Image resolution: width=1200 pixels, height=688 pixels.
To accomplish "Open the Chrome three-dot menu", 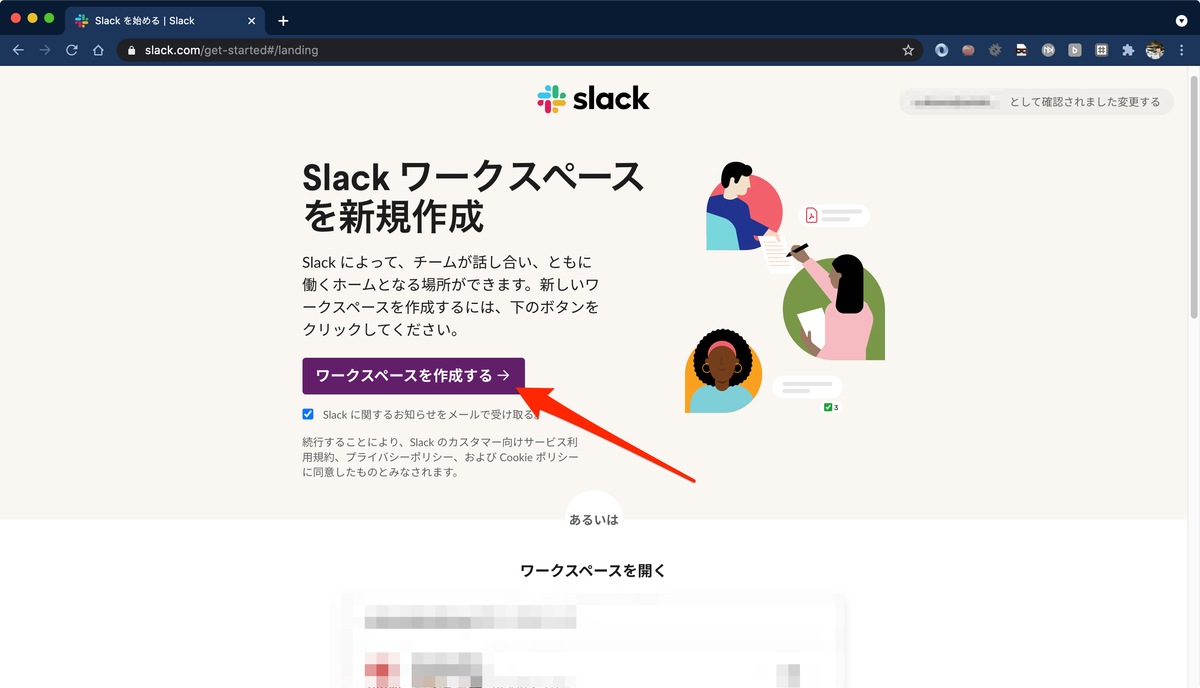I will pyautogui.click(x=1182, y=50).
